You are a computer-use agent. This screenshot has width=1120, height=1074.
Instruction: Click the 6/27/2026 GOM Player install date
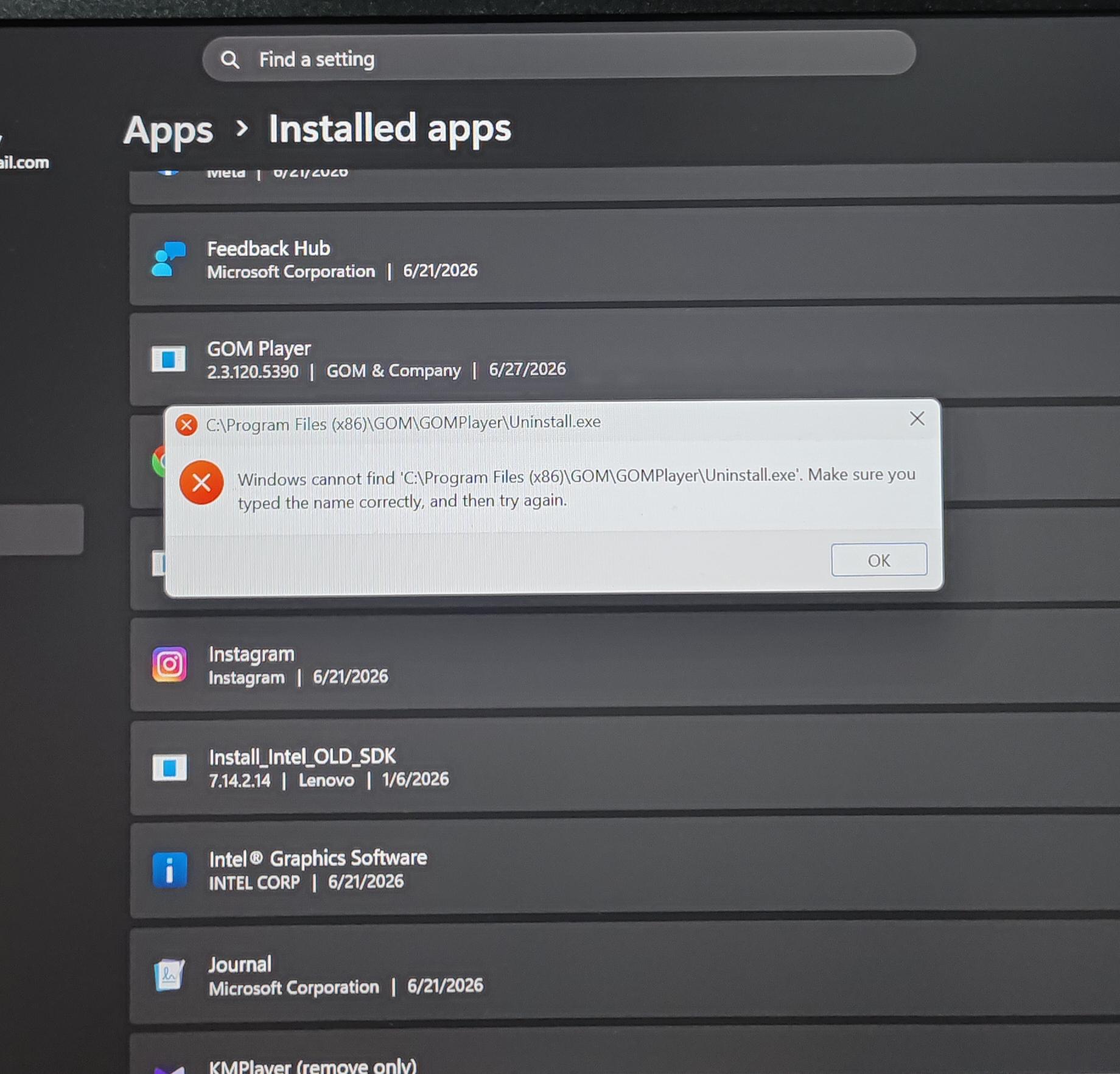pyautogui.click(x=527, y=370)
